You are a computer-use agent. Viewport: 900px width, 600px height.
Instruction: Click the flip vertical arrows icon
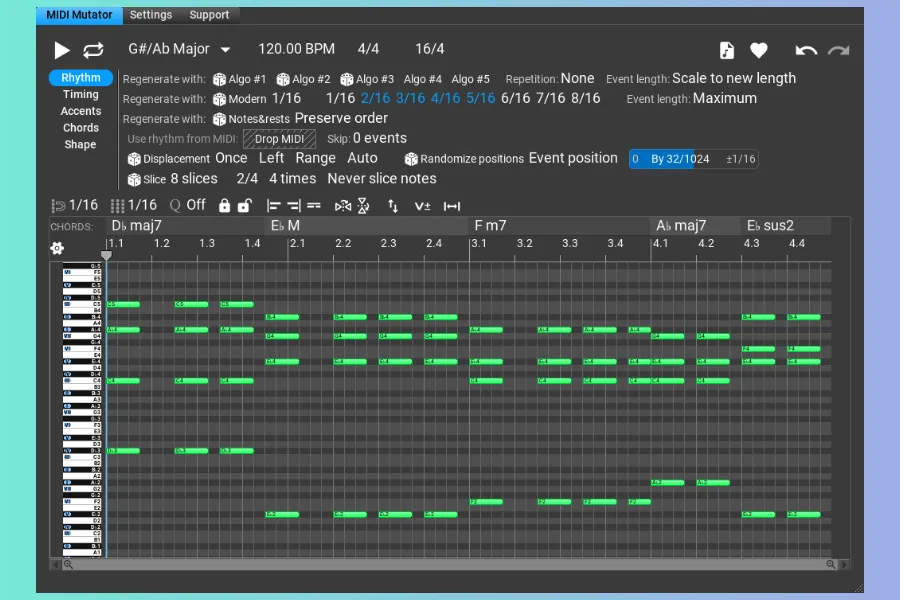(393, 205)
